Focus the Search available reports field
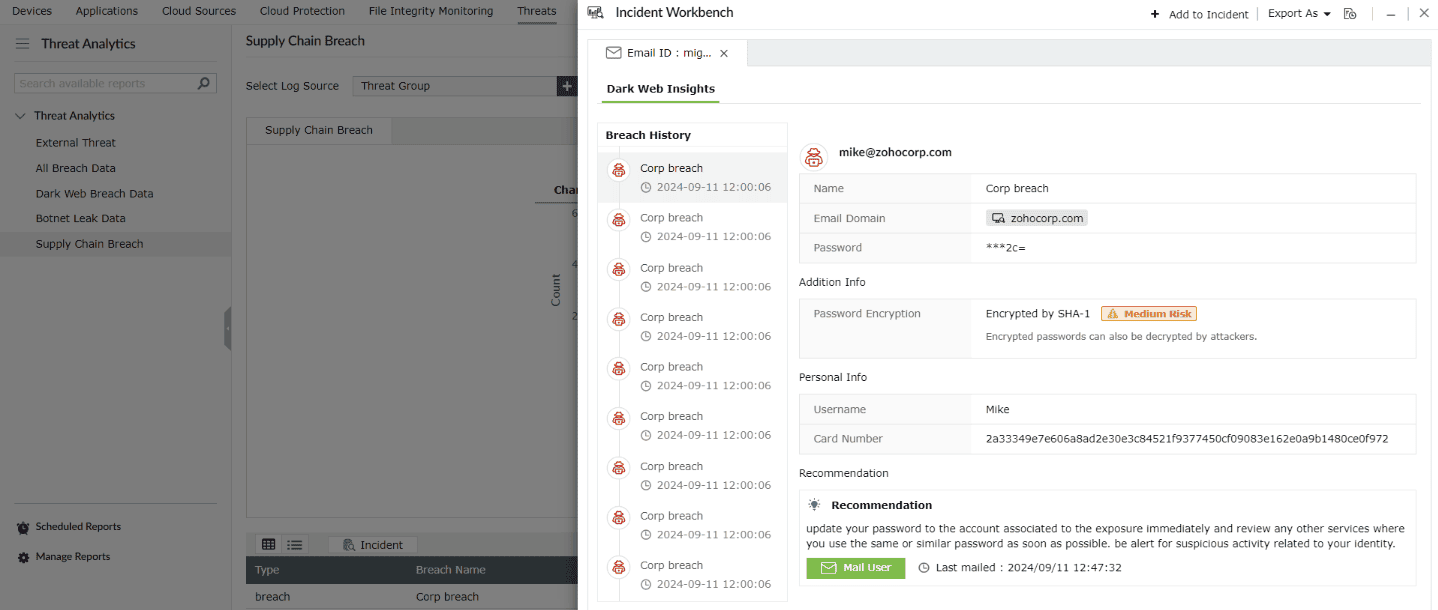 [x=105, y=84]
